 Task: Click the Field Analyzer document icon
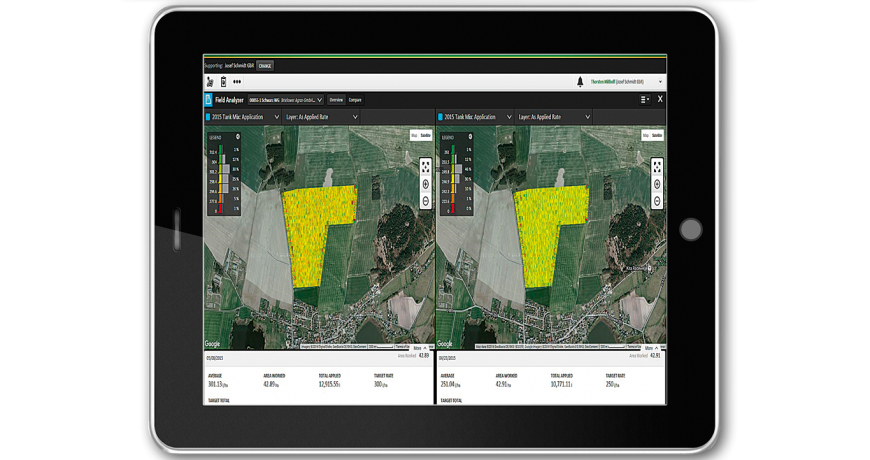pyautogui.click(x=209, y=100)
